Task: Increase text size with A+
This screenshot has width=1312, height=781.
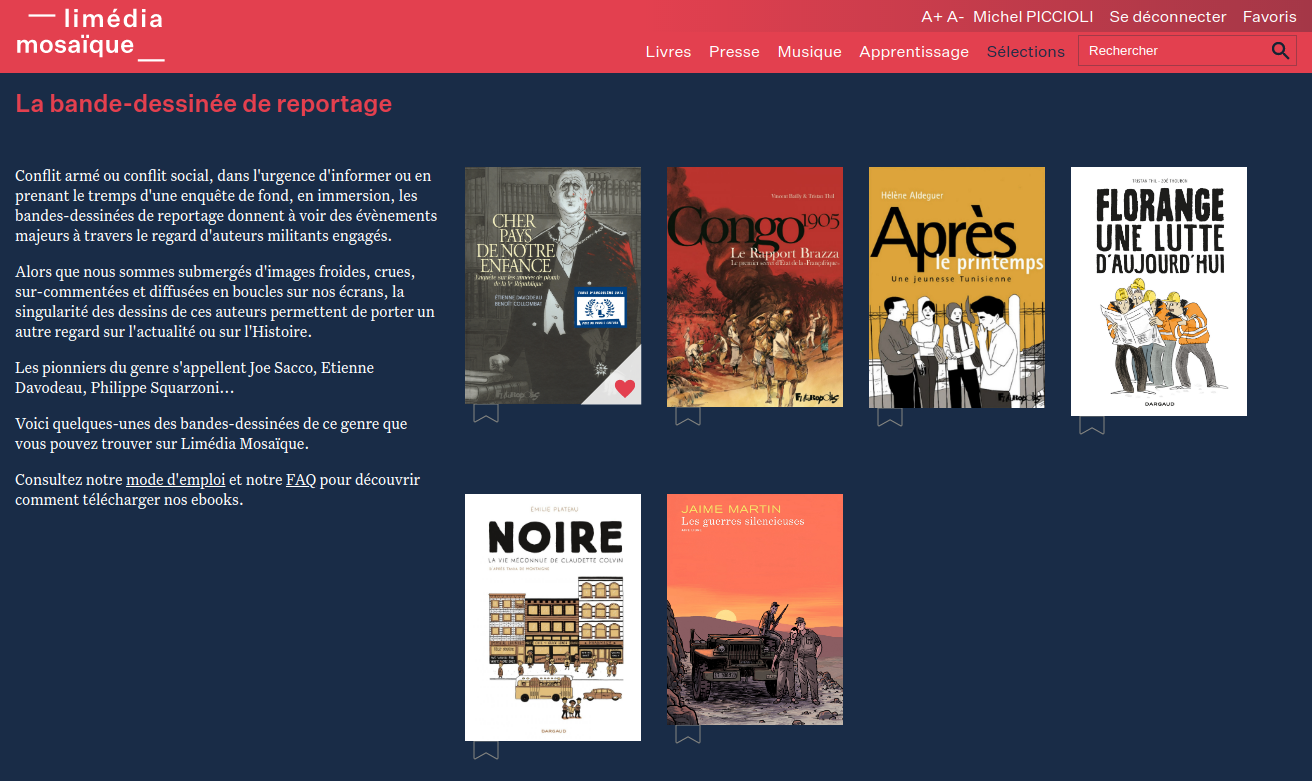Action: (931, 17)
